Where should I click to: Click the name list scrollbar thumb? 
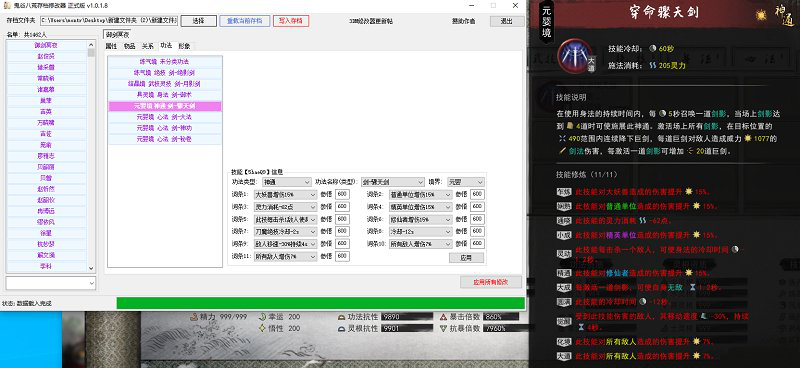point(91,52)
